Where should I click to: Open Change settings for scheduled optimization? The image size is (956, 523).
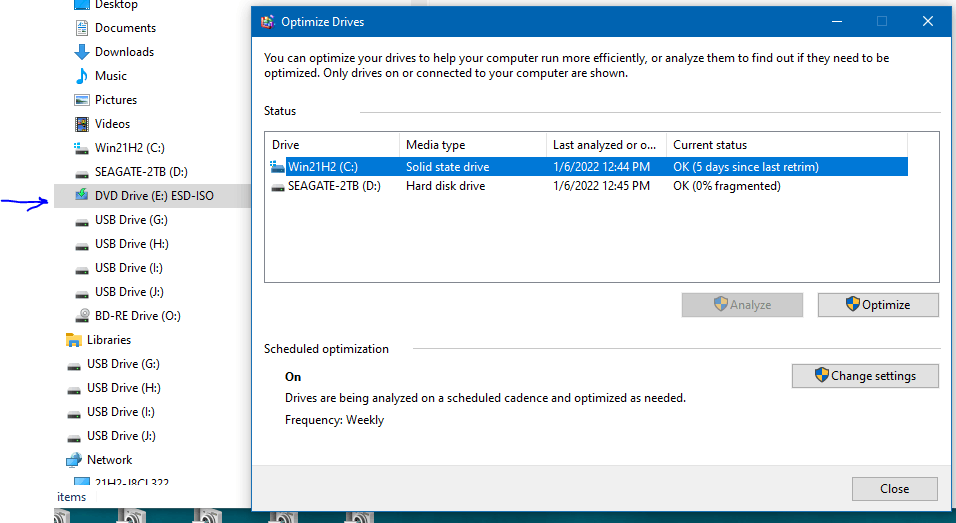tap(865, 376)
